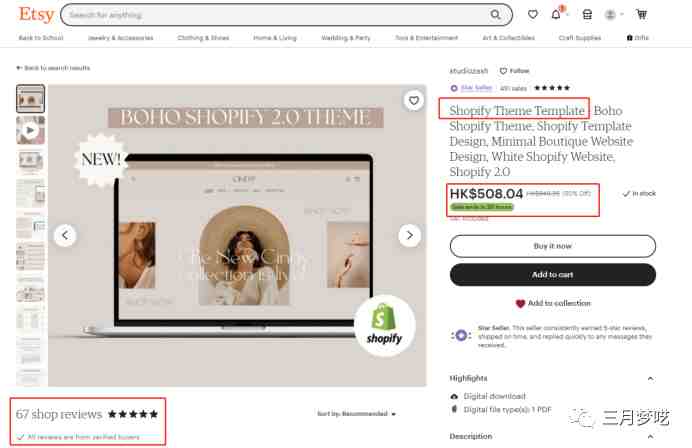Open Favorites heart in header
692x448 pixels.
click(x=533, y=15)
